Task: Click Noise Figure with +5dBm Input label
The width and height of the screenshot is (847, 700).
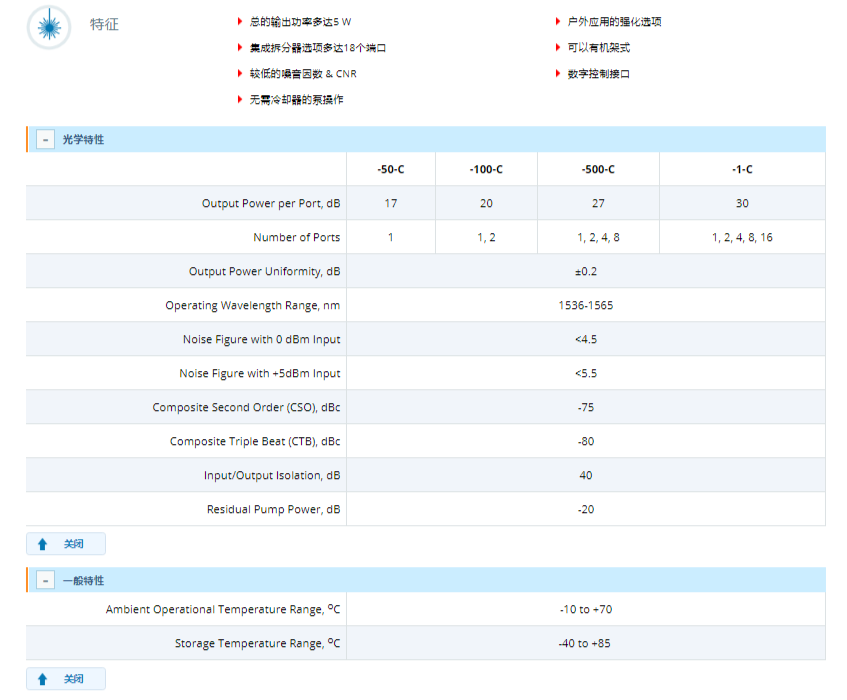Action: point(260,373)
